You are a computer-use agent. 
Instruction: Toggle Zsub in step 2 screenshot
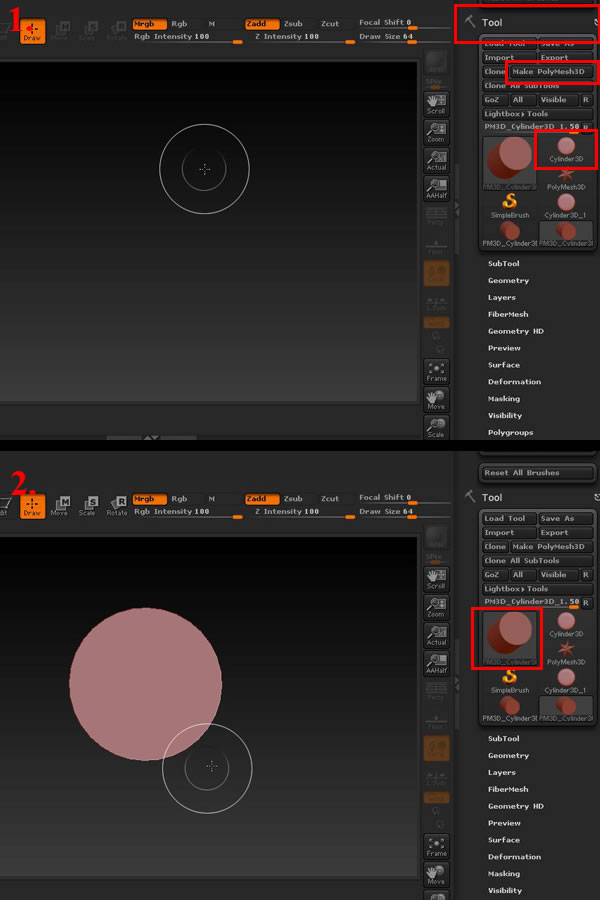293,499
